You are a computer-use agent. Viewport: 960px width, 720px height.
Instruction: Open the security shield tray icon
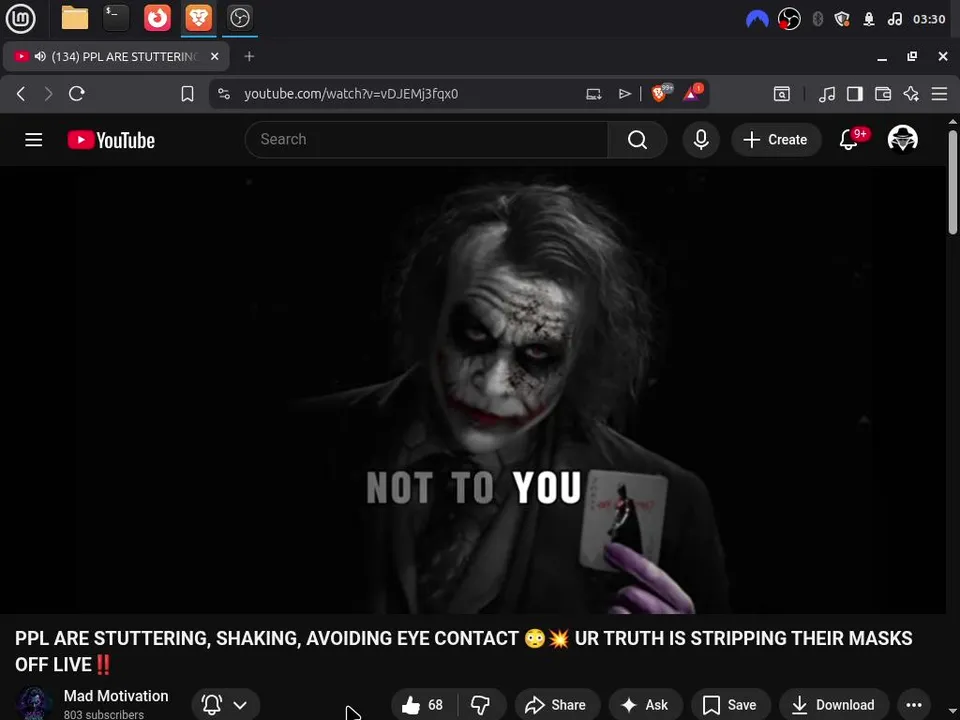click(x=842, y=20)
